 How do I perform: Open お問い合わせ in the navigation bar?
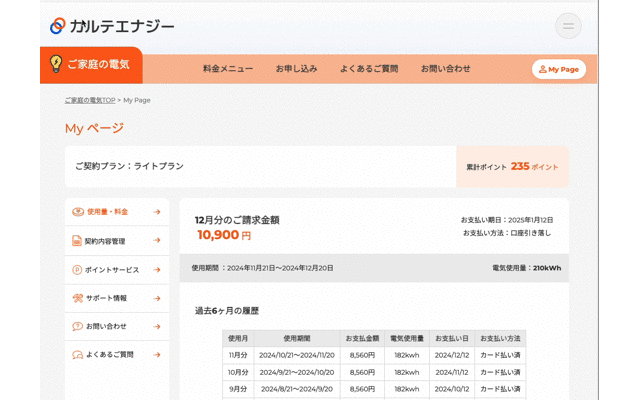pos(446,69)
